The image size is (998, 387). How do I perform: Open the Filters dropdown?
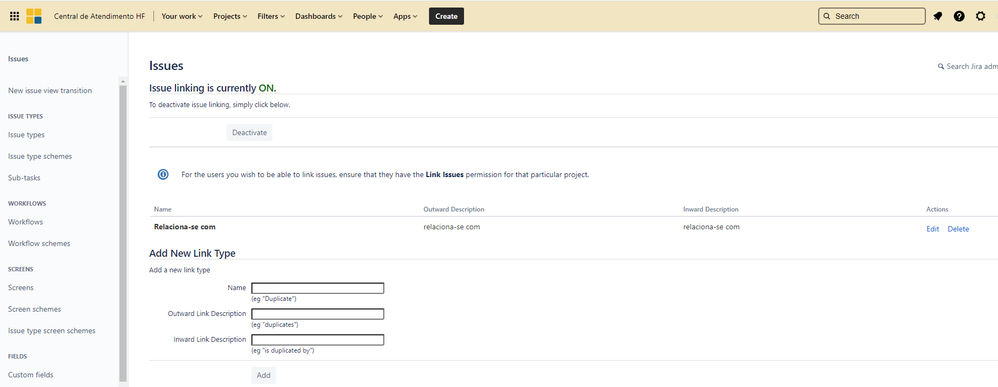point(271,17)
